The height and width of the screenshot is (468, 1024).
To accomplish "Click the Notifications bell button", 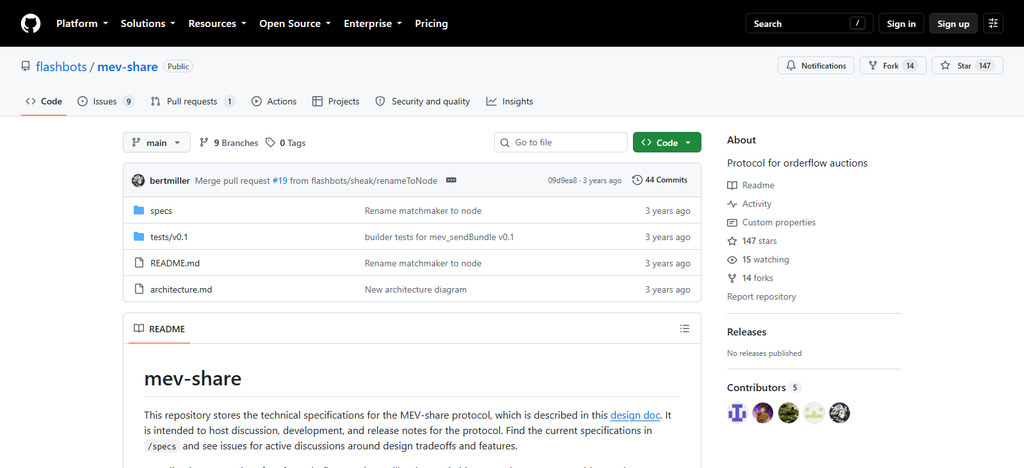I will [x=816, y=66].
